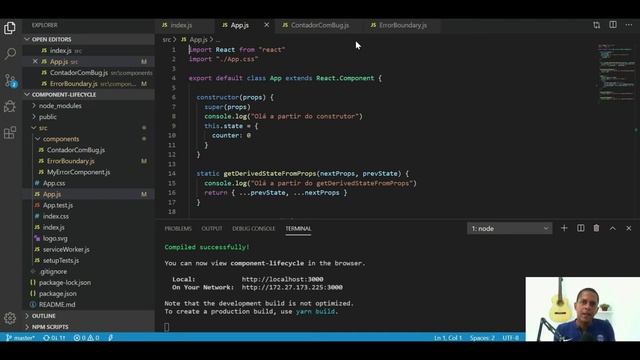Viewport: 640px width, 360px height.
Task: Close the terminal panel
Action: (629, 229)
